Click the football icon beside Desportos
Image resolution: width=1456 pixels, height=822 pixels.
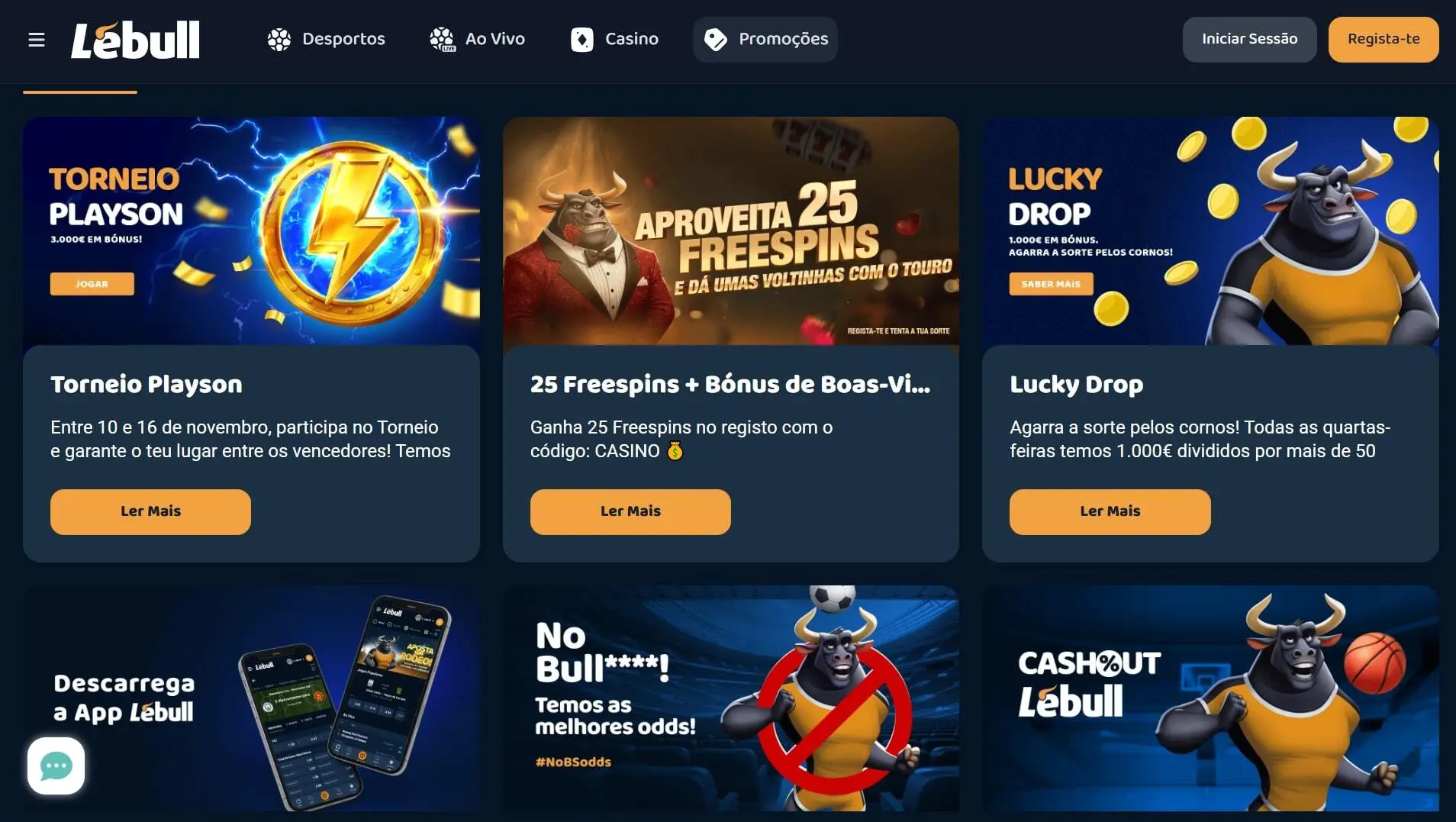(279, 40)
